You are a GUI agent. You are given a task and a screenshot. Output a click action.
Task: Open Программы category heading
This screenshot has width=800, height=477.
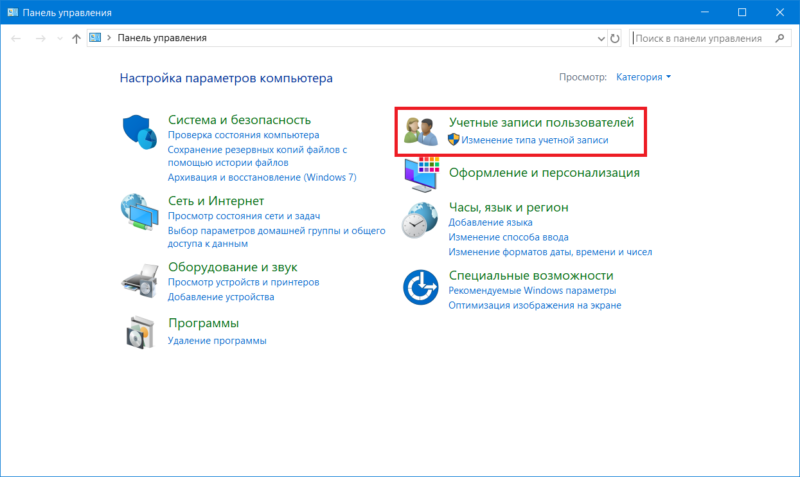pos(204,323)
